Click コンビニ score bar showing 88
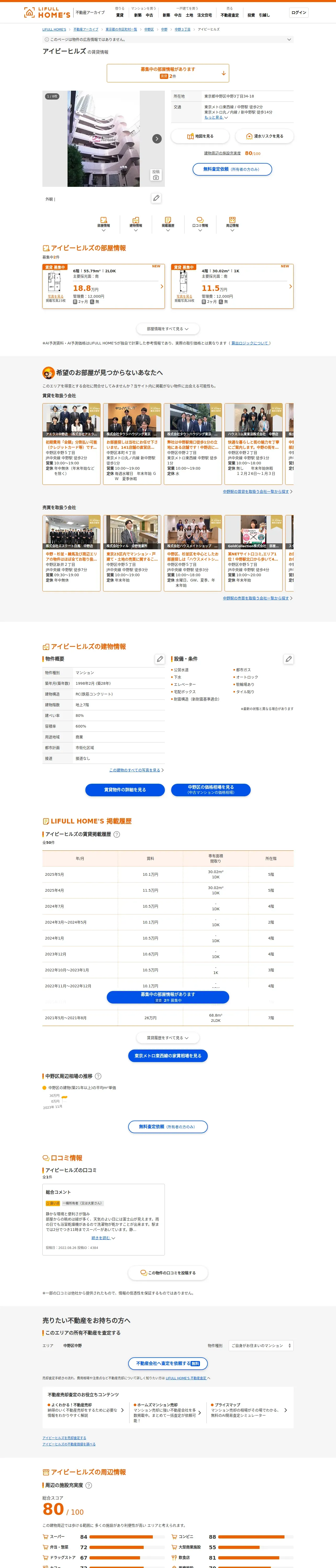This screenshot has height=1568, width=336. [257, 1537]
